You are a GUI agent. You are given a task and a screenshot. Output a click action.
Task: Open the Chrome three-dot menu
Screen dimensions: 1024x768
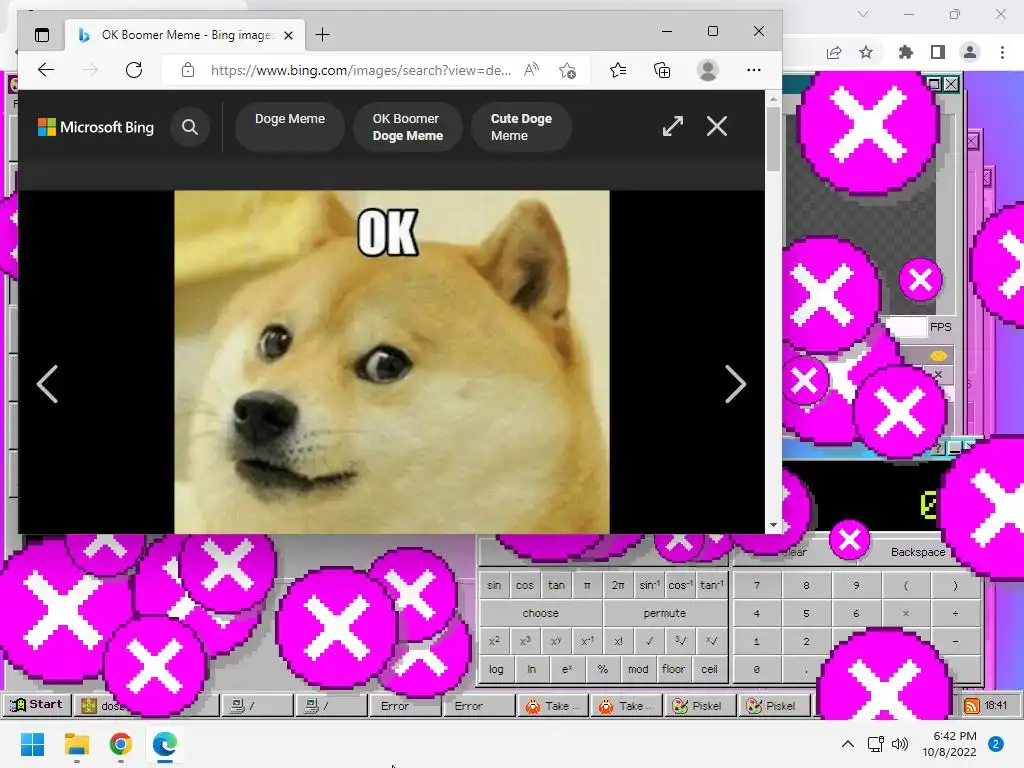(1002, 52)
